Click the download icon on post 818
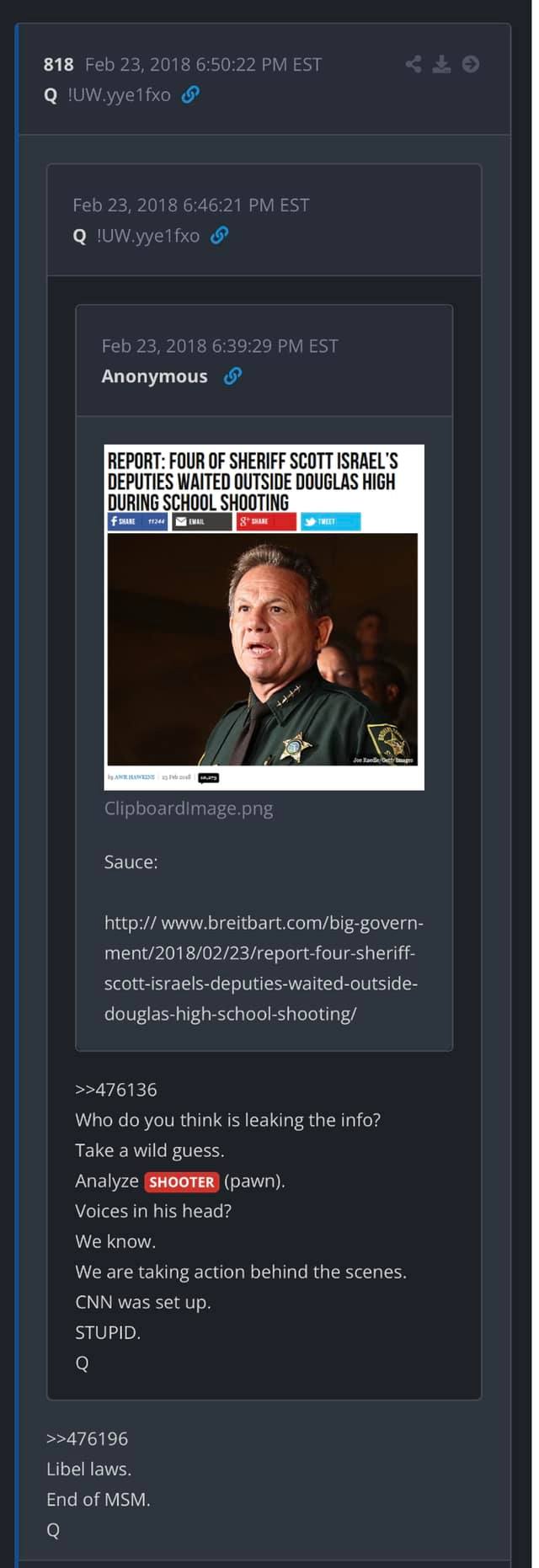The image size is (539, 1568). 441,64
